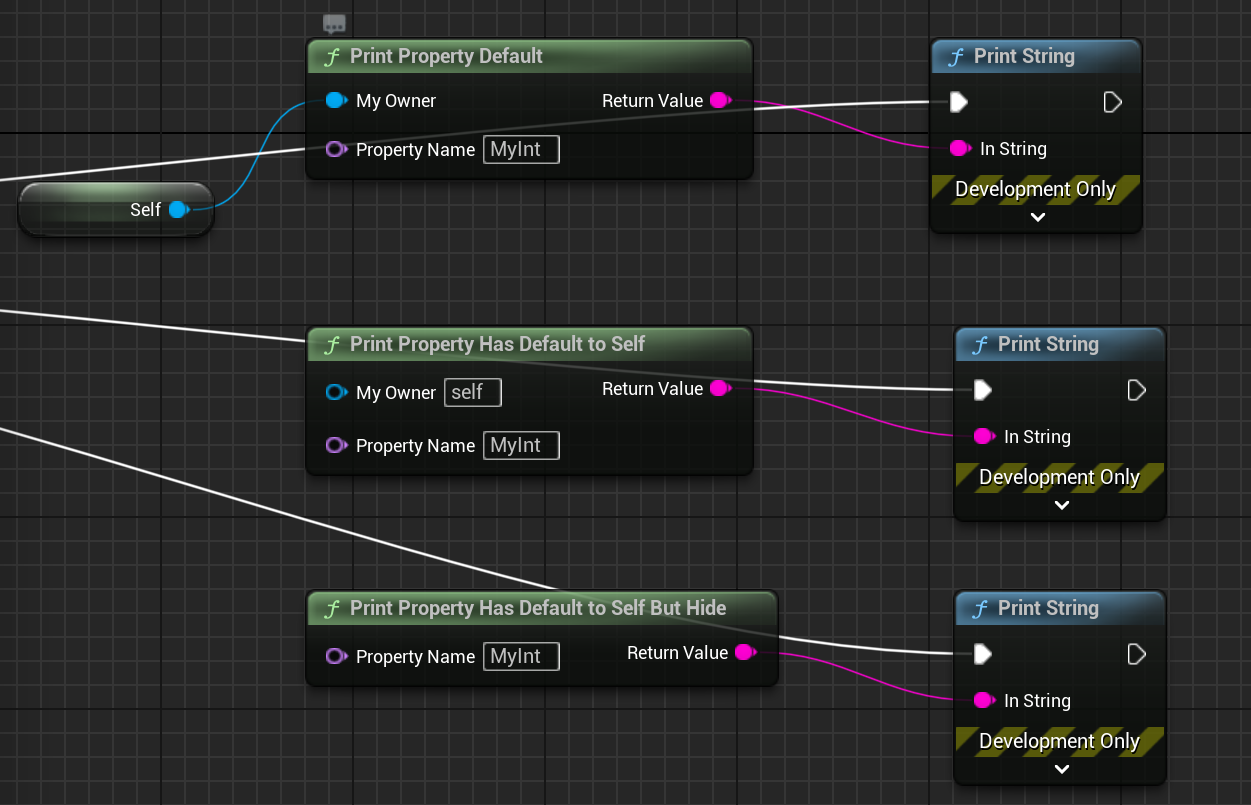Image resolution: width=1251 pixels, height=805 pixels.
Task: Click MyInt field in Print Property Has Default to Self
Action: click(x=521, y=446)
